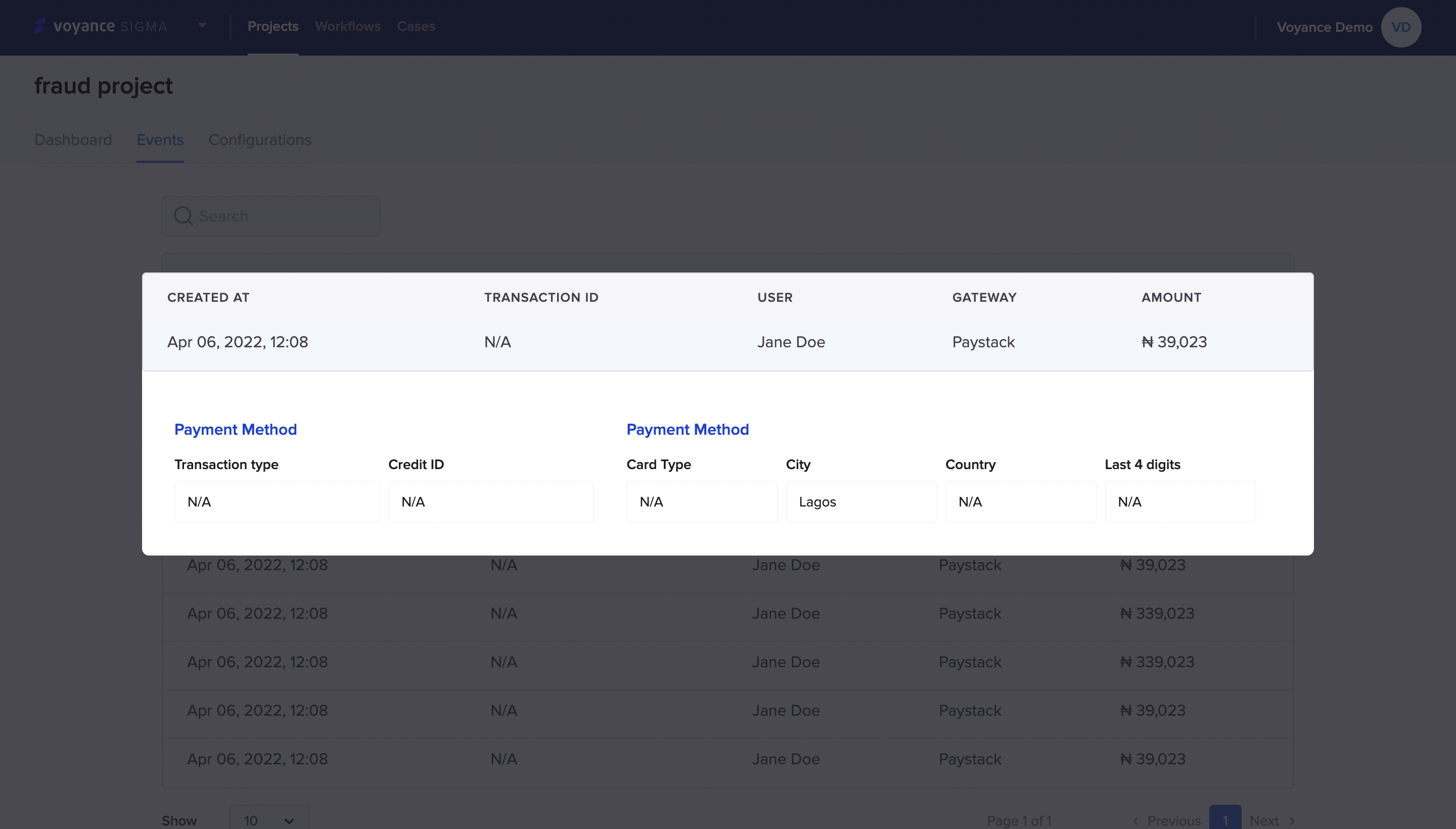Image resolution: width=1456 pixels, height=829 pixels.
Task: Click Page 1 of 1 indicator
Action: click(1019, 820)
